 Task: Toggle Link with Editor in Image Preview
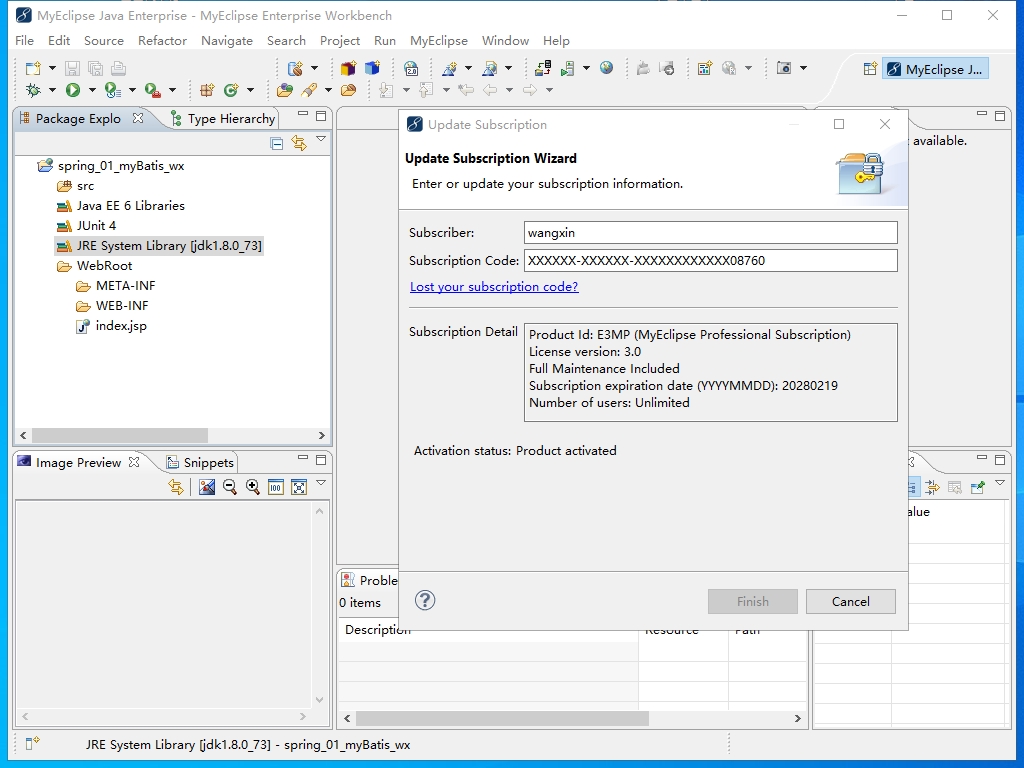(x=176, y=487)
